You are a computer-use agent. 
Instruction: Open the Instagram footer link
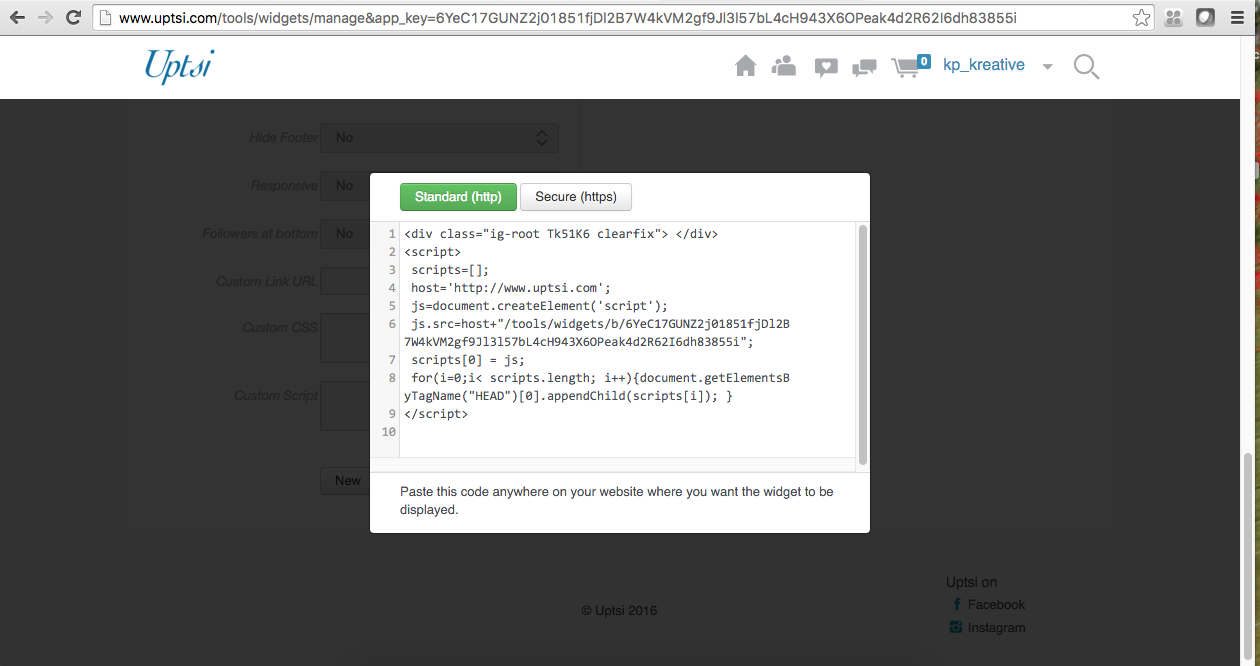pyautogui.click(x=996, y=627)
